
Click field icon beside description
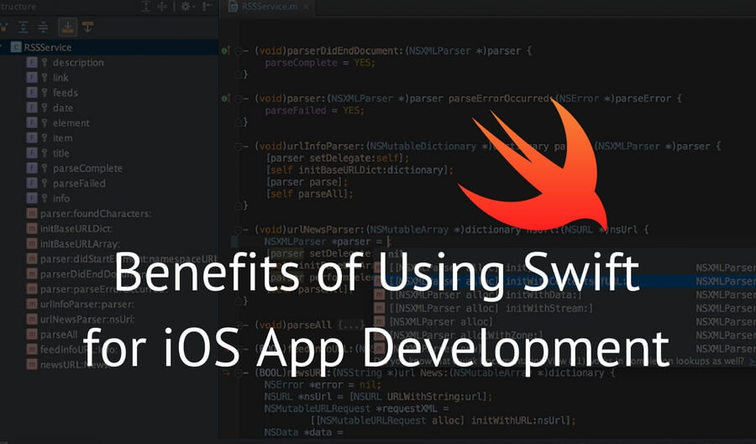(x=32, y=62)
